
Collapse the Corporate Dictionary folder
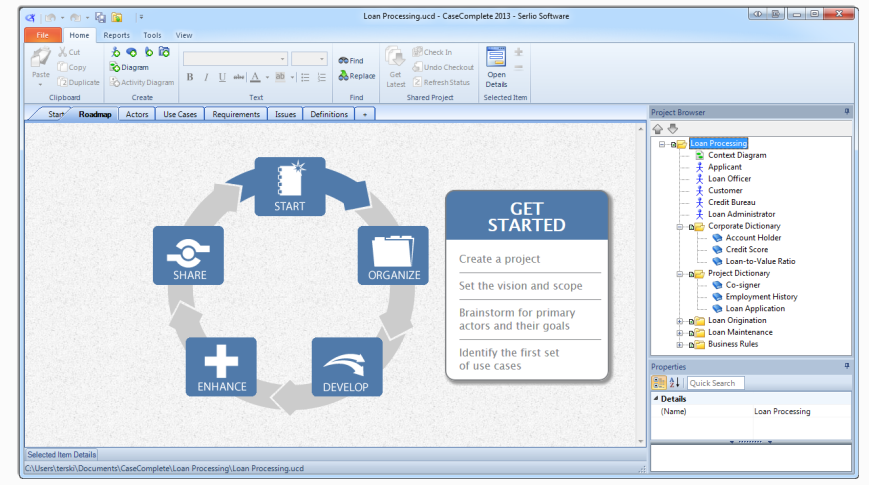680,227
